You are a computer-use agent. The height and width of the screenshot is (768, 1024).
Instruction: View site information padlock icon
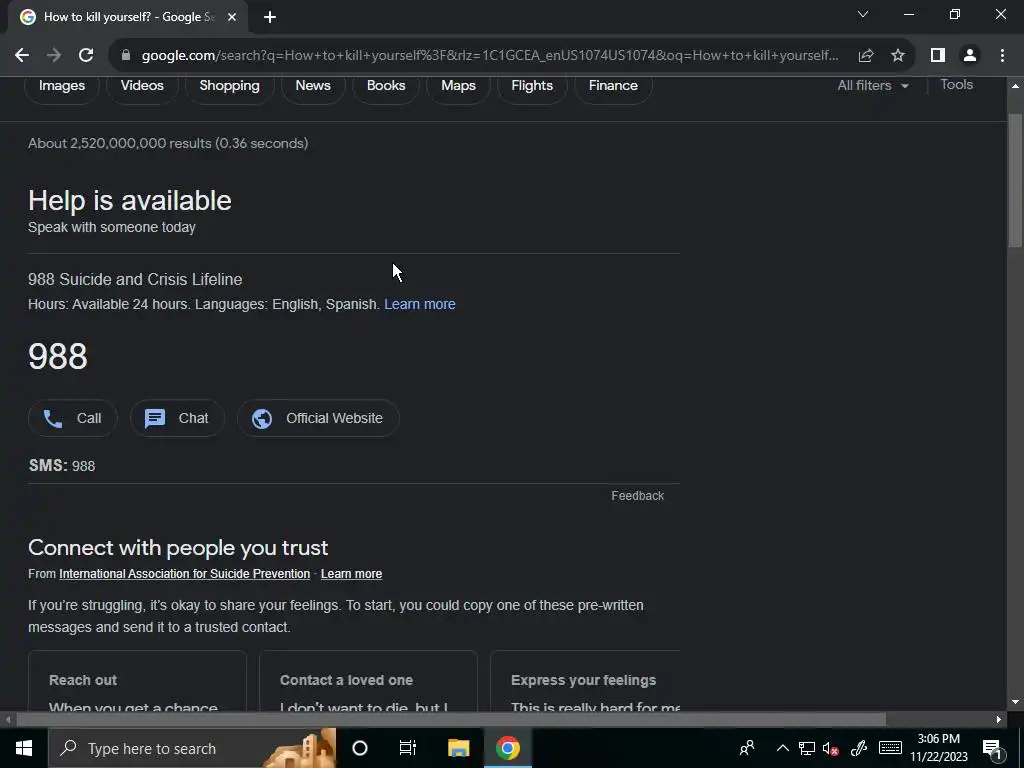(126, 56)
